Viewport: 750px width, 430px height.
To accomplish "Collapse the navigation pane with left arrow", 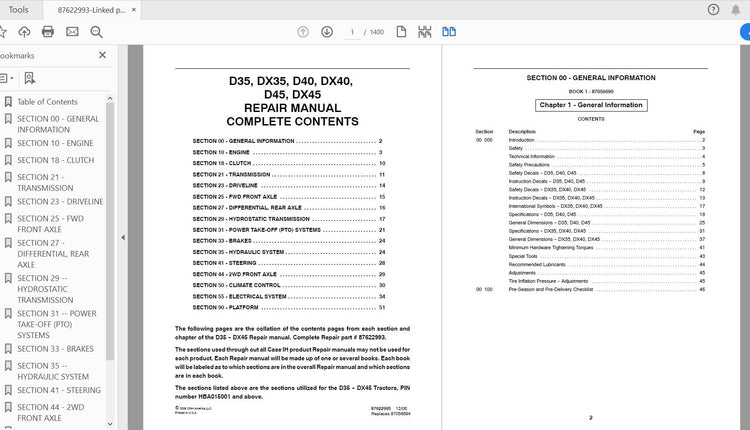I will 123,237.
